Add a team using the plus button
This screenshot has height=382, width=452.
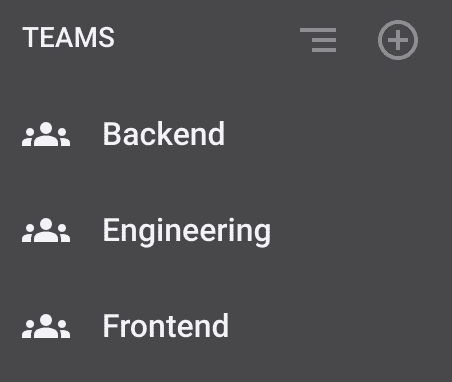click(x=398, y=40)
